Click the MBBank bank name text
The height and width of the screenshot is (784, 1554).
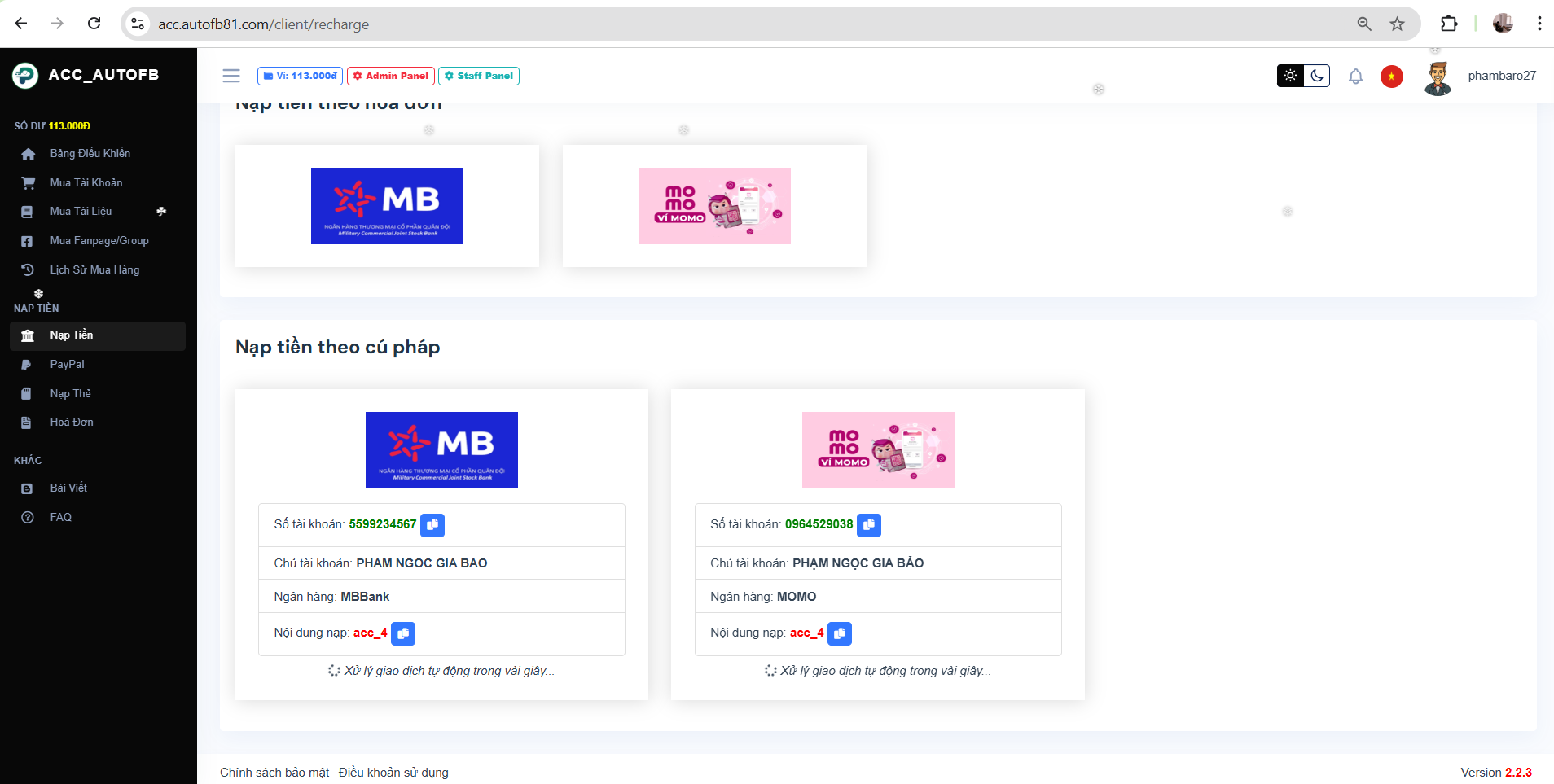coord(365,597)
